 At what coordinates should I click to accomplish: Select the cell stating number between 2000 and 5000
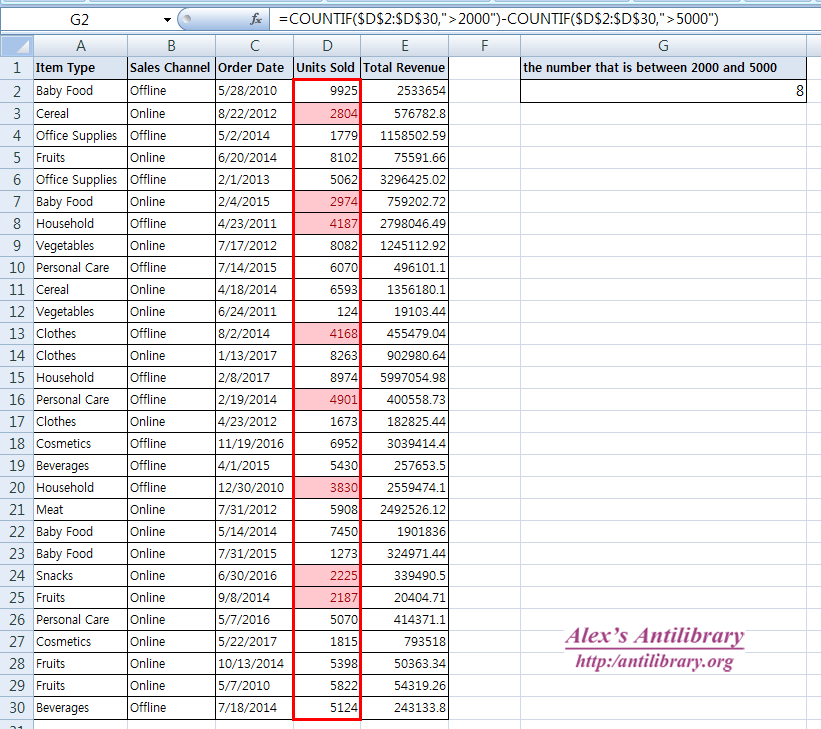pos(663,67)
